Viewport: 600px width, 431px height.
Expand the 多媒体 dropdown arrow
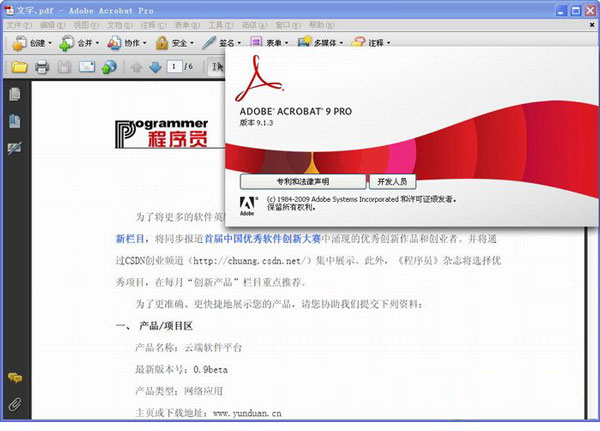click(341, 43)
